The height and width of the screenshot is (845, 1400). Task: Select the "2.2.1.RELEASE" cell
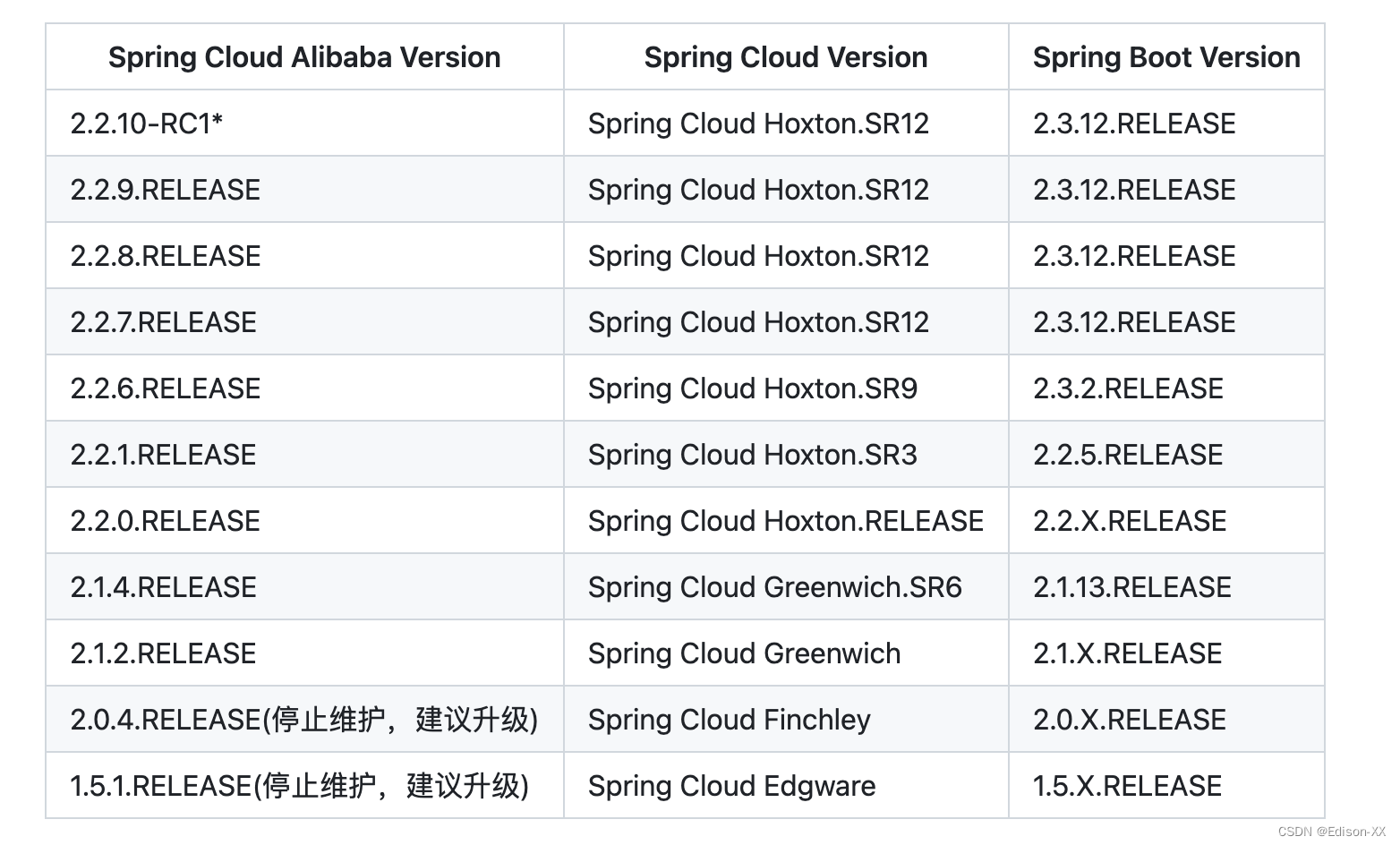coord(304,455)
